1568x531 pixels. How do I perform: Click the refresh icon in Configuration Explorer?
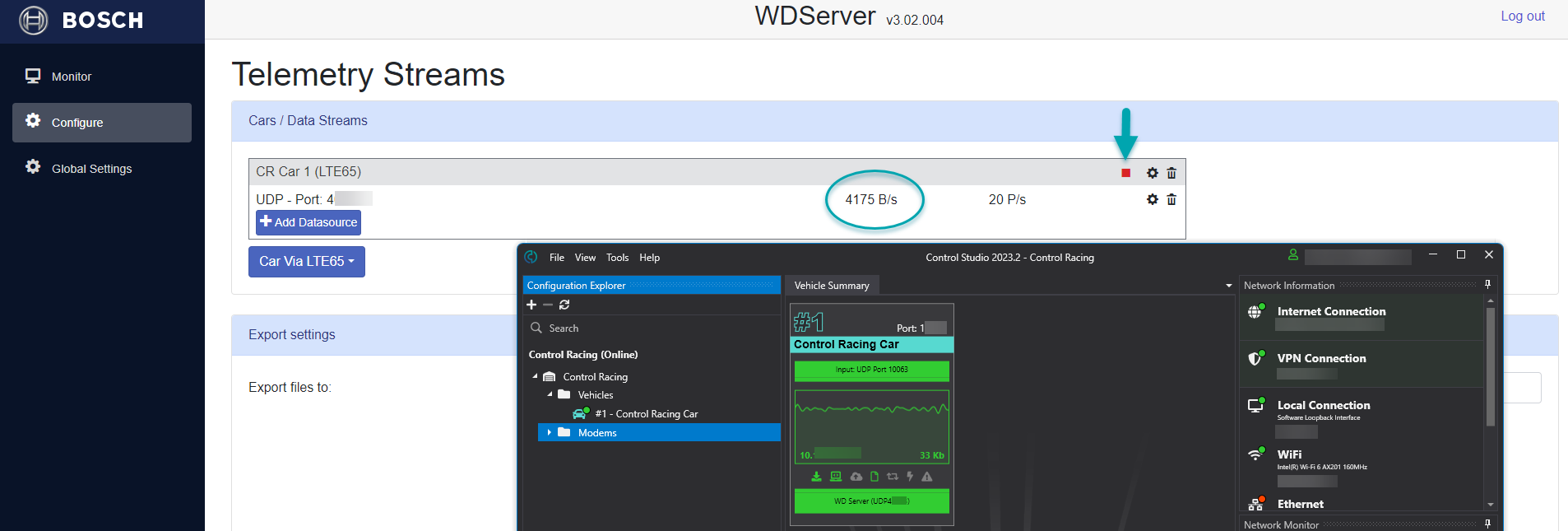point(564,305)
